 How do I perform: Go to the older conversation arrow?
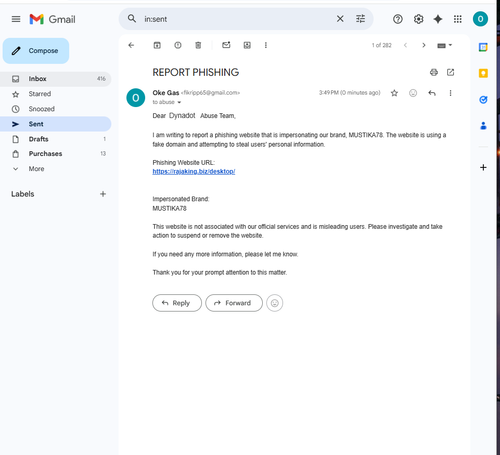click(x=424, y=45)
